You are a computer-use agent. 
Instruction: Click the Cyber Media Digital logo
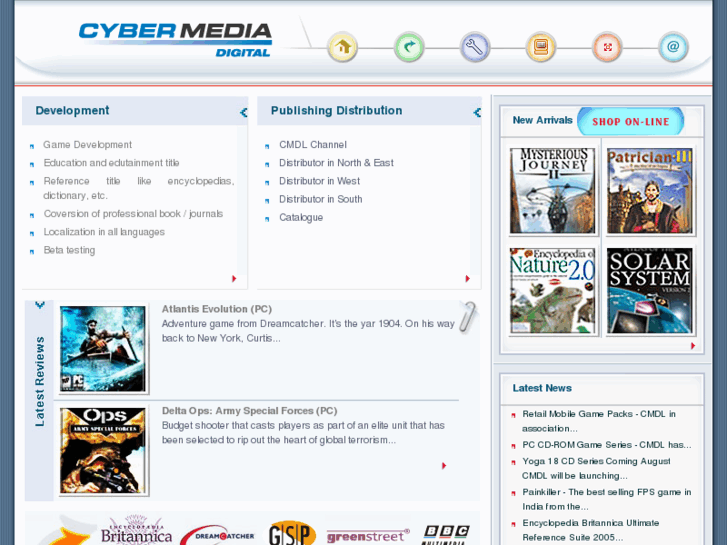pos(175,40)
